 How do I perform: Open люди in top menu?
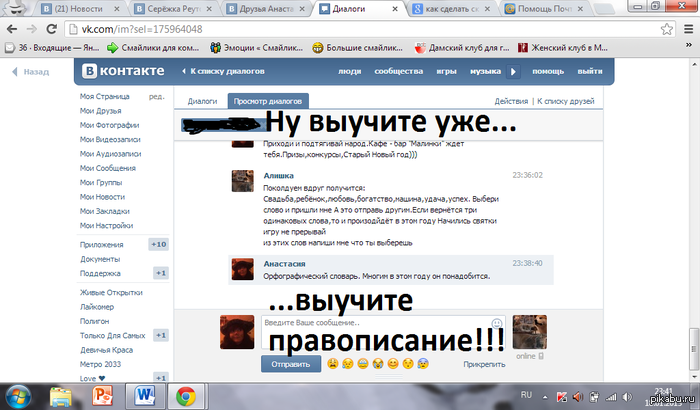pos(349,71)
